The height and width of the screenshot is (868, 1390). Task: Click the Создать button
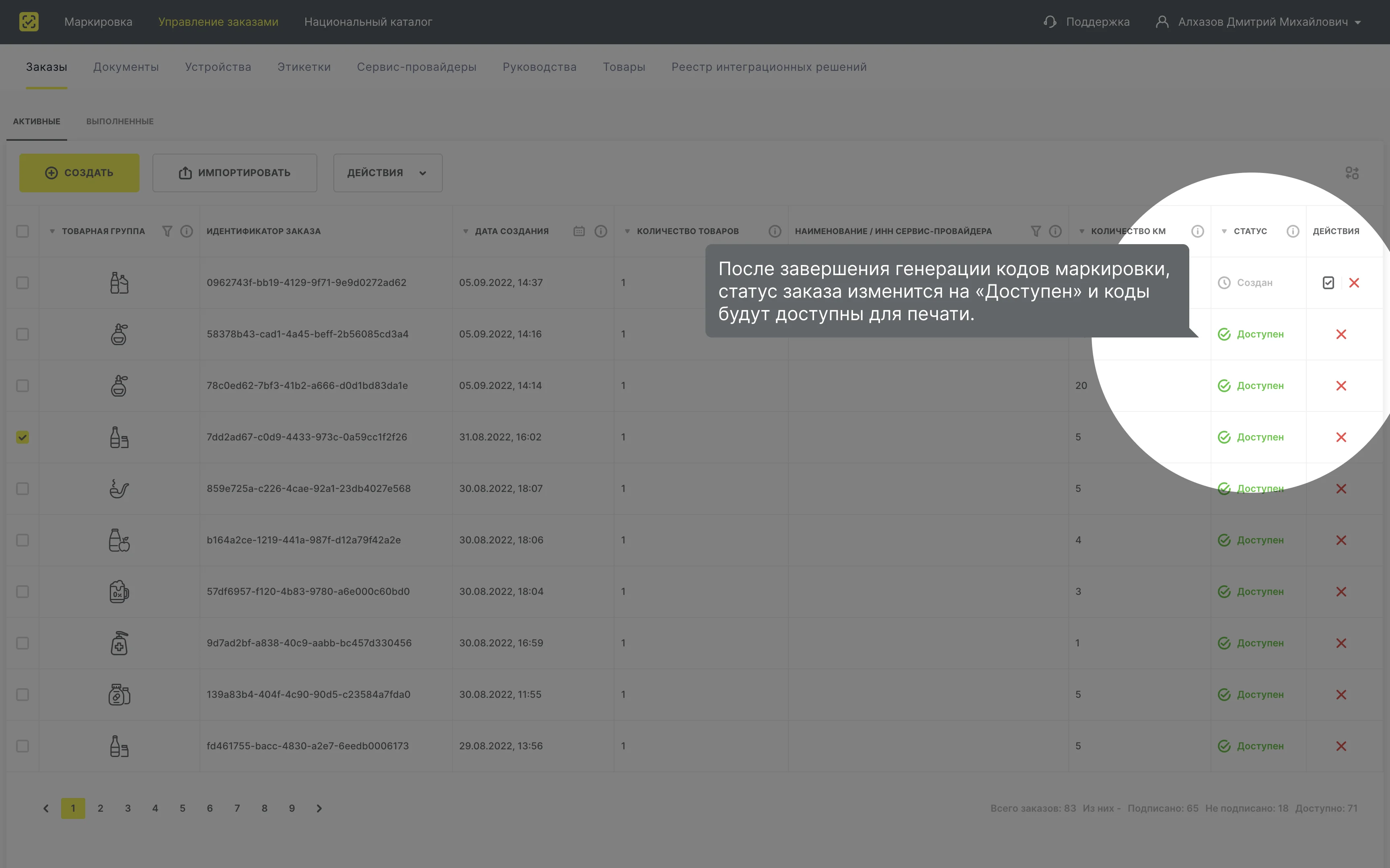coord(79,173)
